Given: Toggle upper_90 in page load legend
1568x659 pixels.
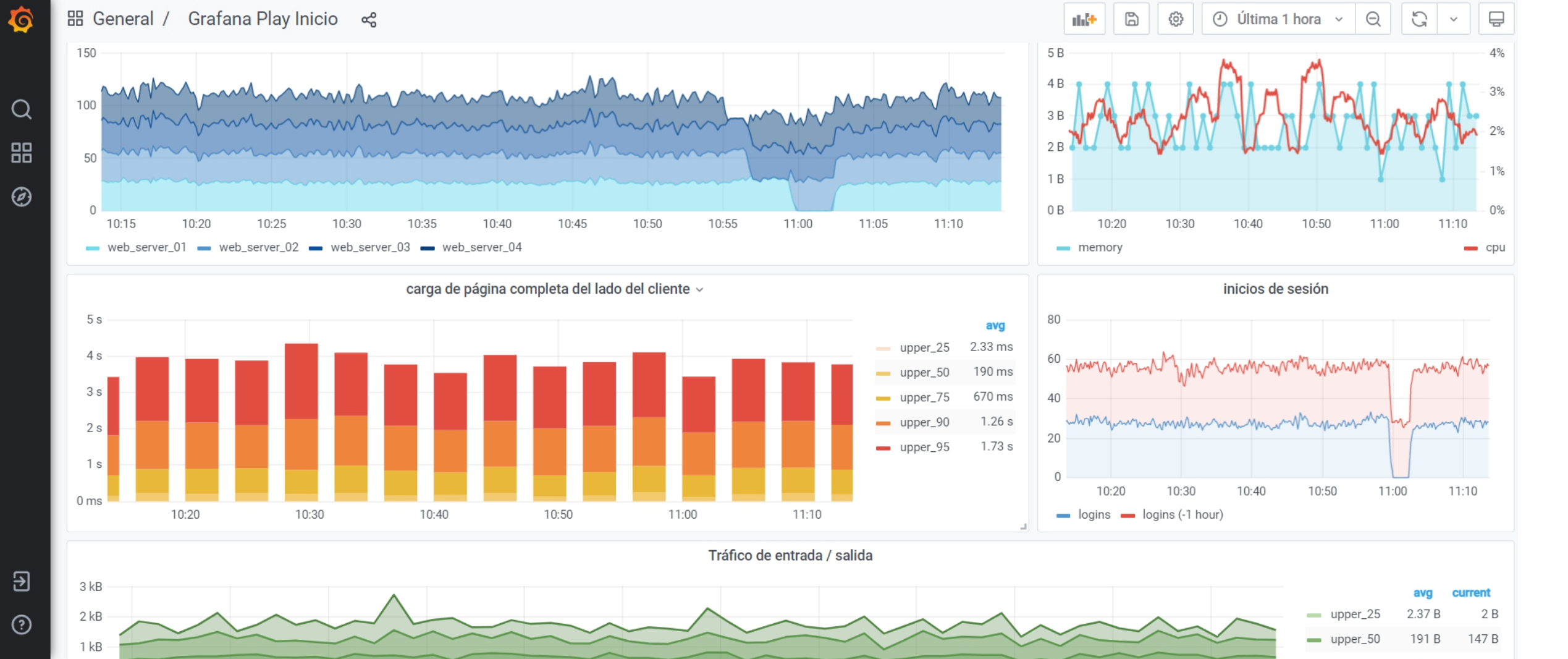Looking at the screenshot, I should coord(924,422).
